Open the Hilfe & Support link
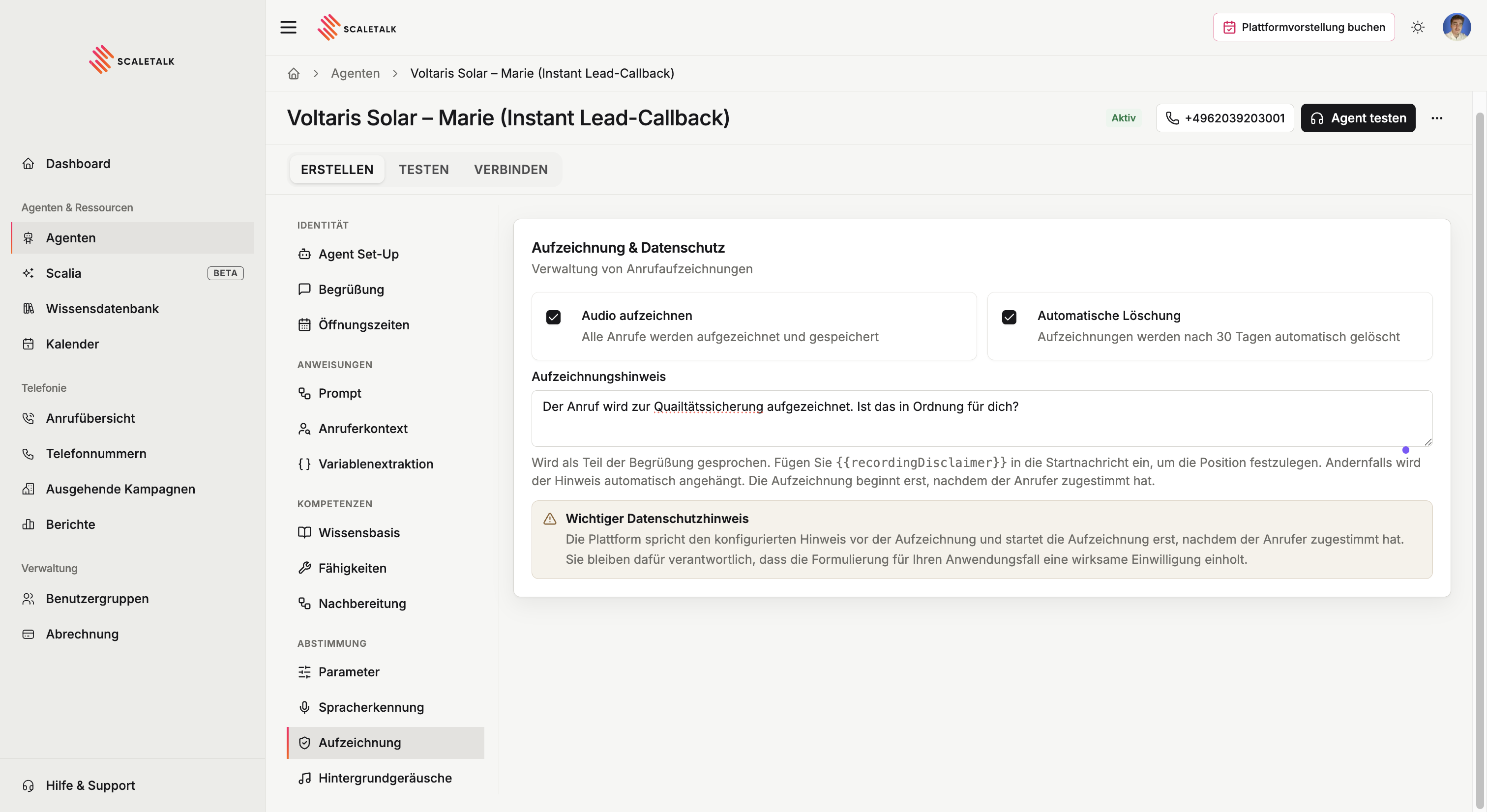The height and width of the screenshot is (812, 1487). 132,785
